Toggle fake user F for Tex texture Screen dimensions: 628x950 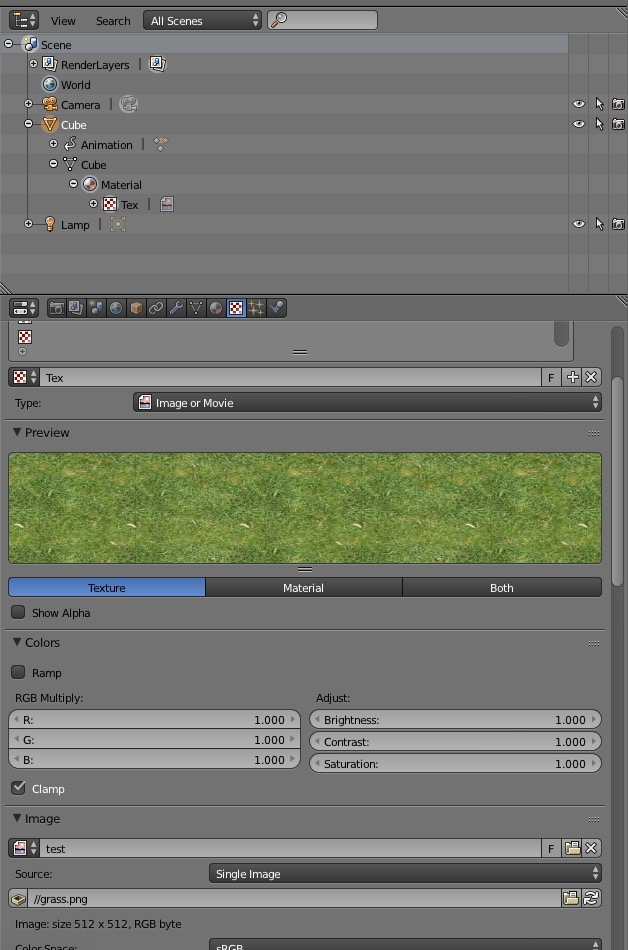[x=551, y=377]
